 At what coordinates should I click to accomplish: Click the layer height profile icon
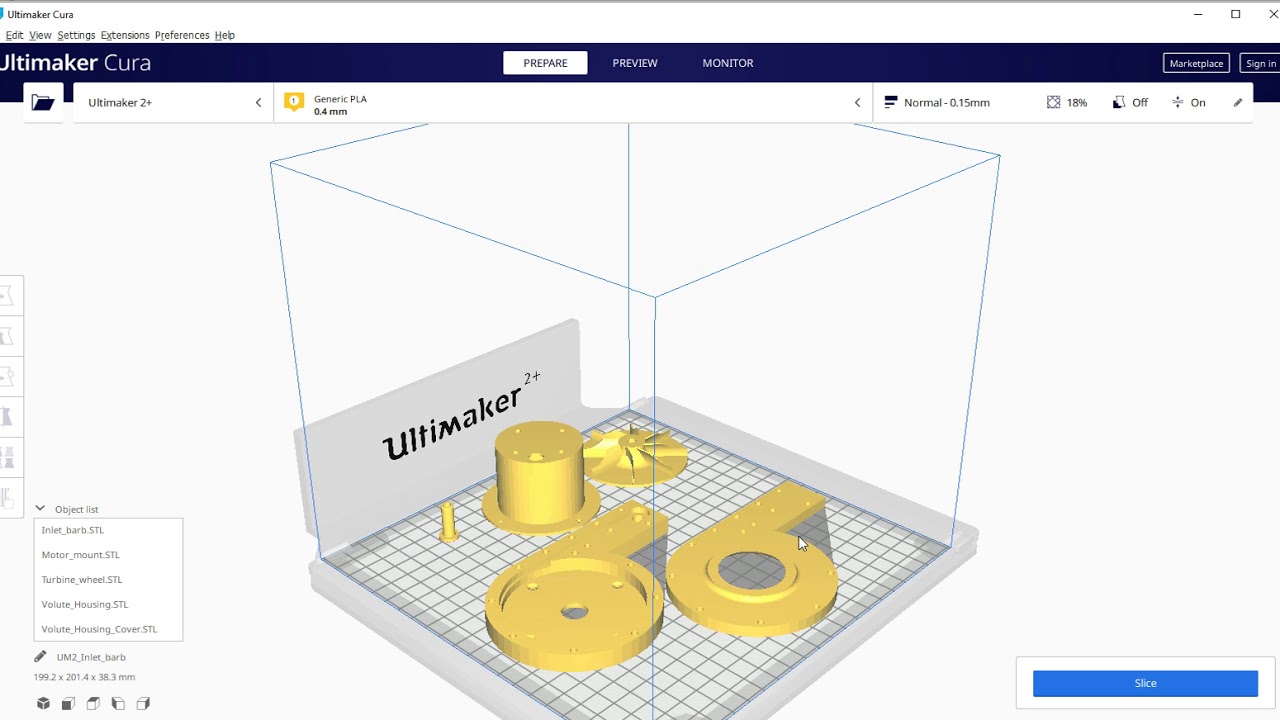pos(891,102)
